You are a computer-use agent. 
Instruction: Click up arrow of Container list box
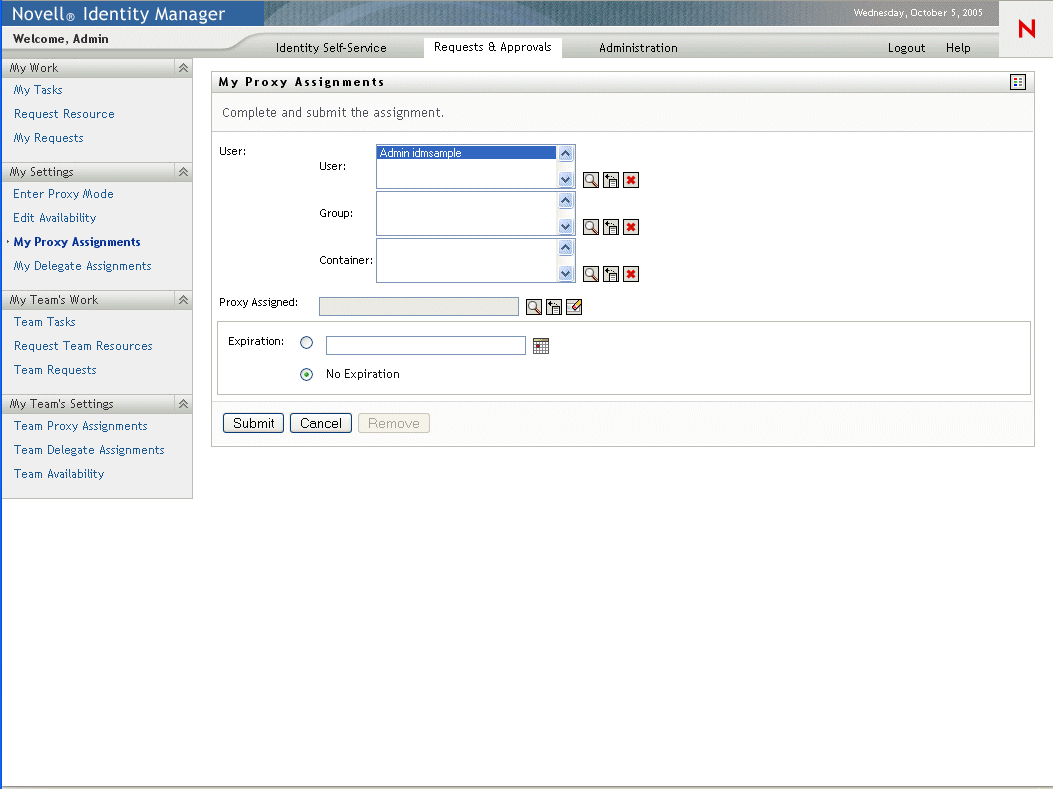point(565,248)
